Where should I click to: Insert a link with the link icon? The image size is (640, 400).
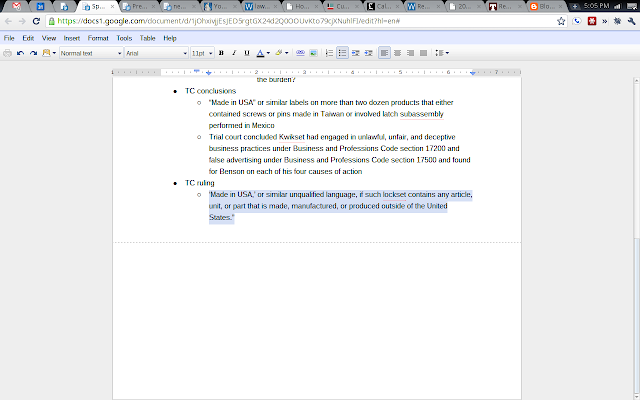point(300,53)
